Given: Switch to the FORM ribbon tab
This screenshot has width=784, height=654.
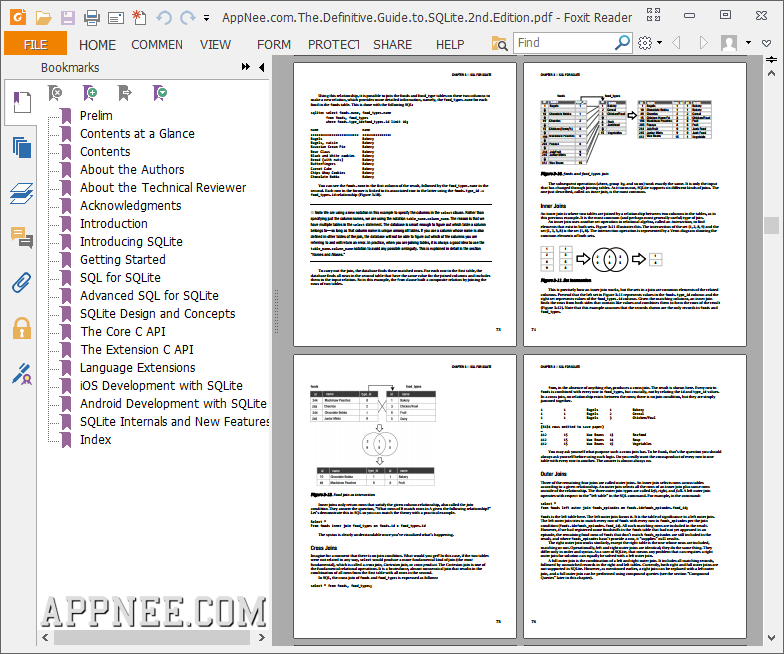Looking at the screenshot, I should click(274, 44).
